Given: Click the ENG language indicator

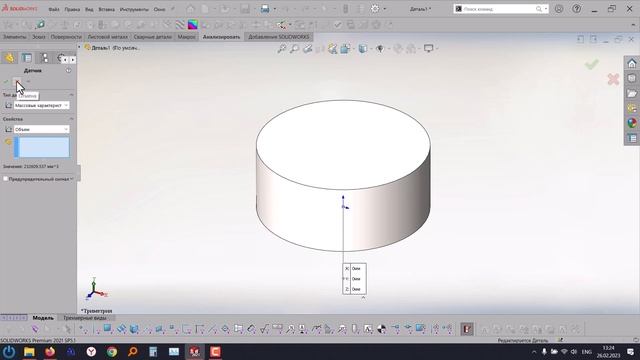Looking at the screenshot, I should point(587,351).
